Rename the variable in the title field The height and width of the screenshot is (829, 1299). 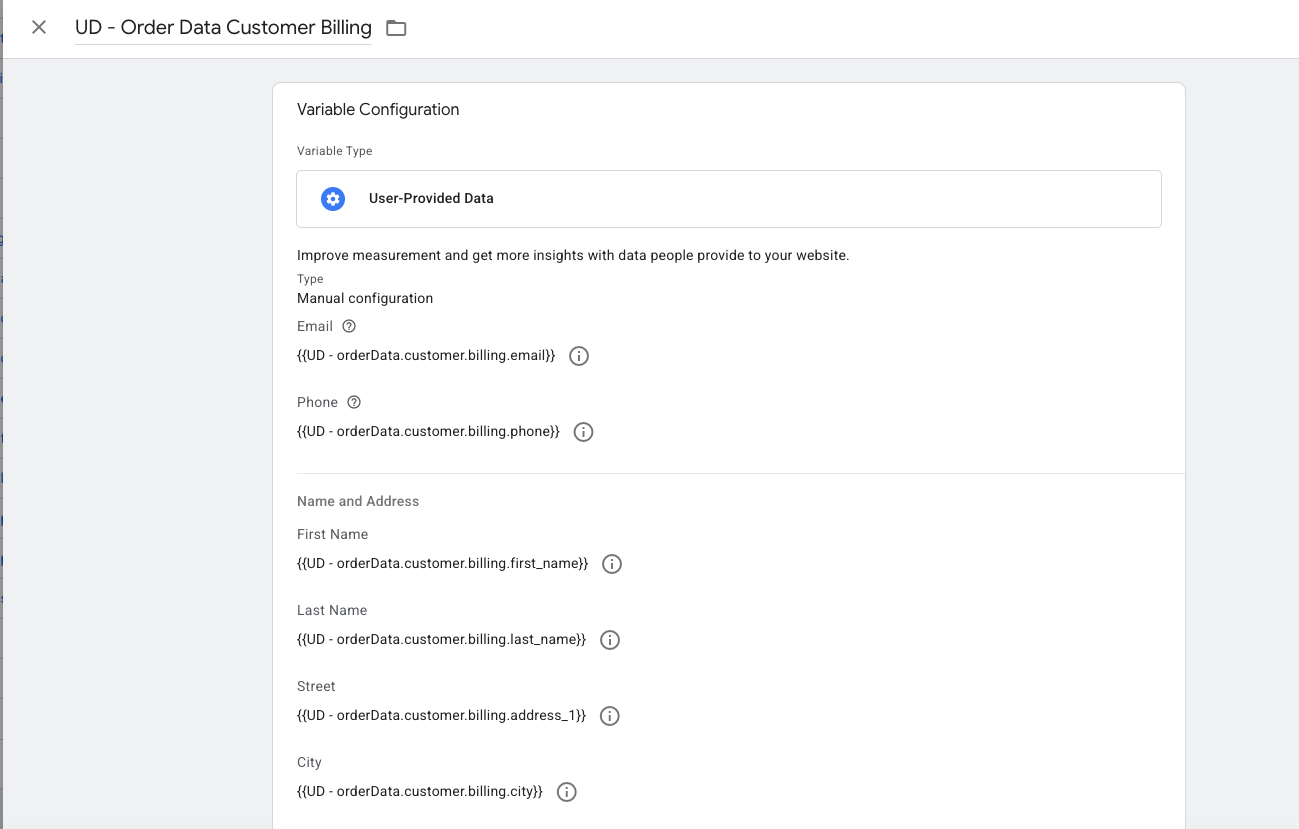point(222,27)
